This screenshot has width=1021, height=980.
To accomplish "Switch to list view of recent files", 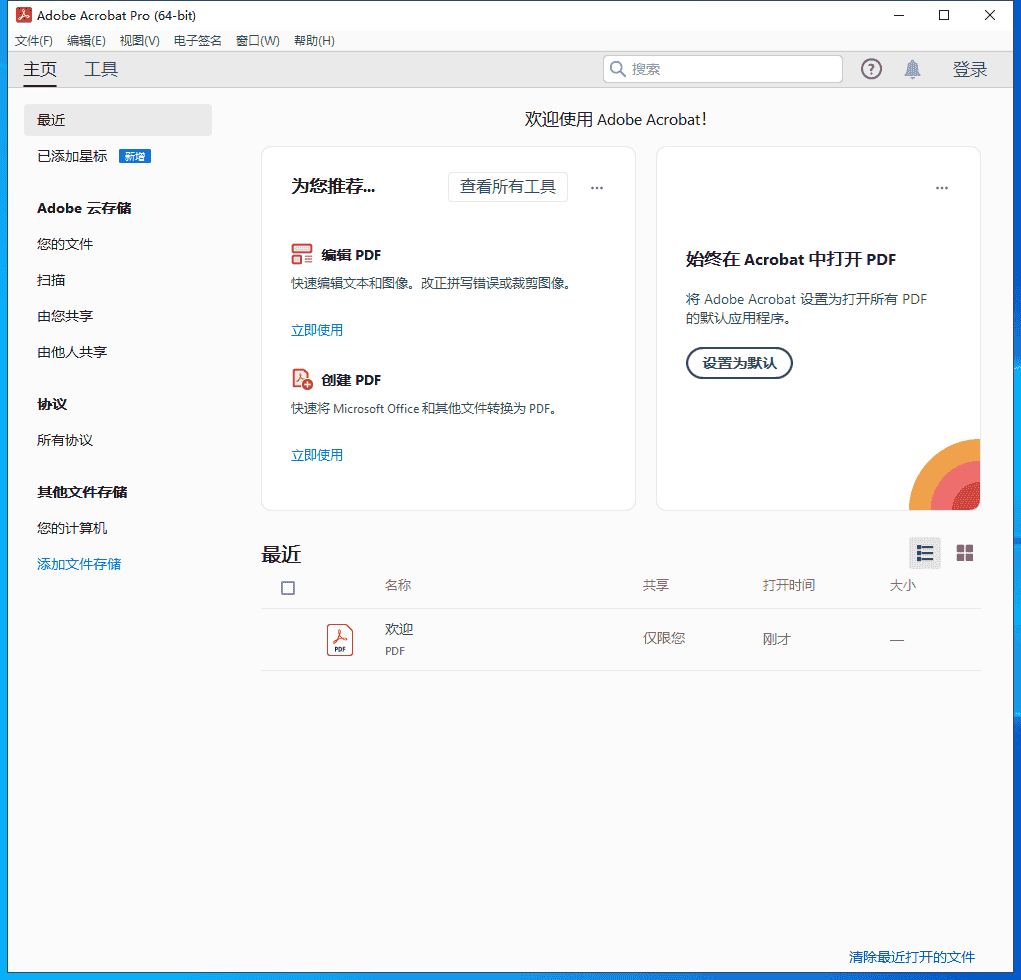I will coord(925,553).
